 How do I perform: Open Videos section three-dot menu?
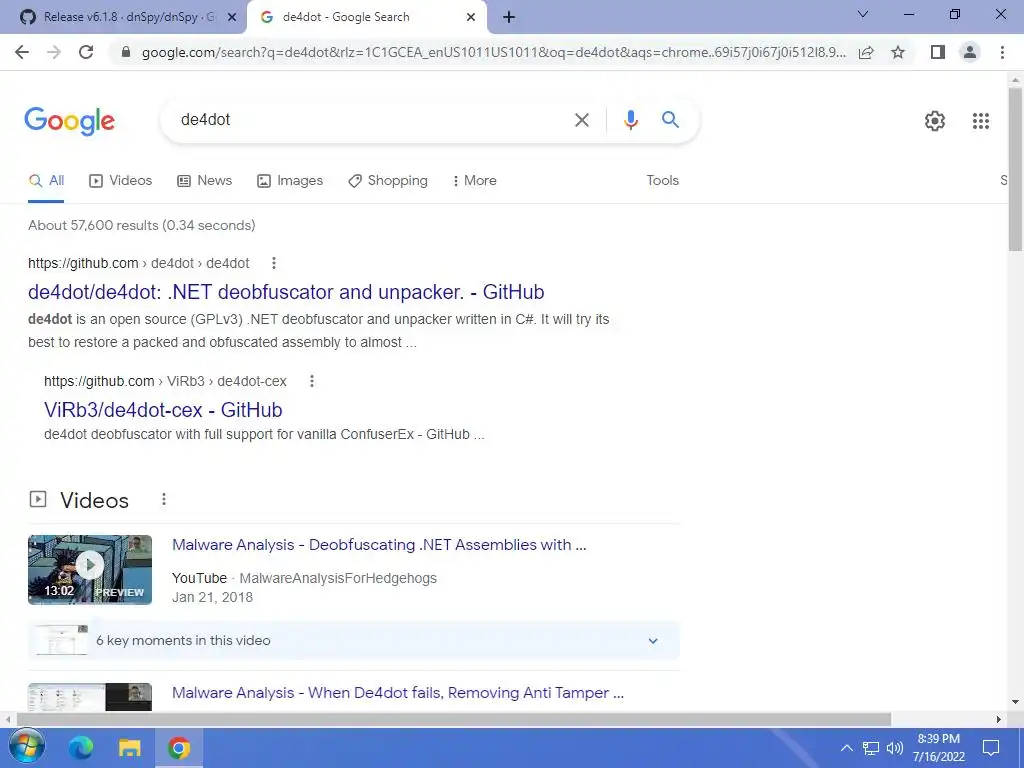[x=164, y=500]
